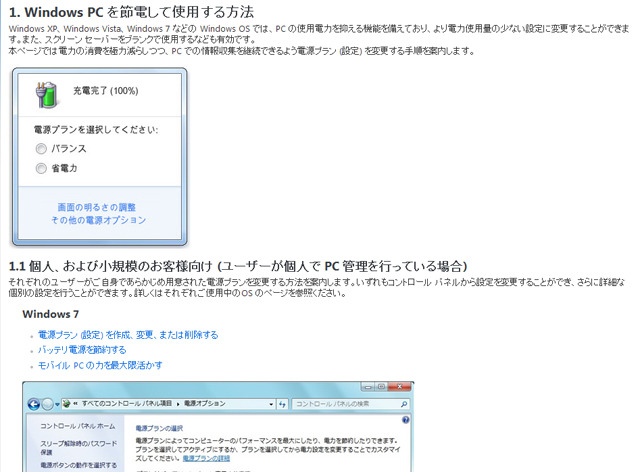Viewport: 640px width, 472px height.
Task: Click the power options icon in address bar
Action: [x=67, y=404]
